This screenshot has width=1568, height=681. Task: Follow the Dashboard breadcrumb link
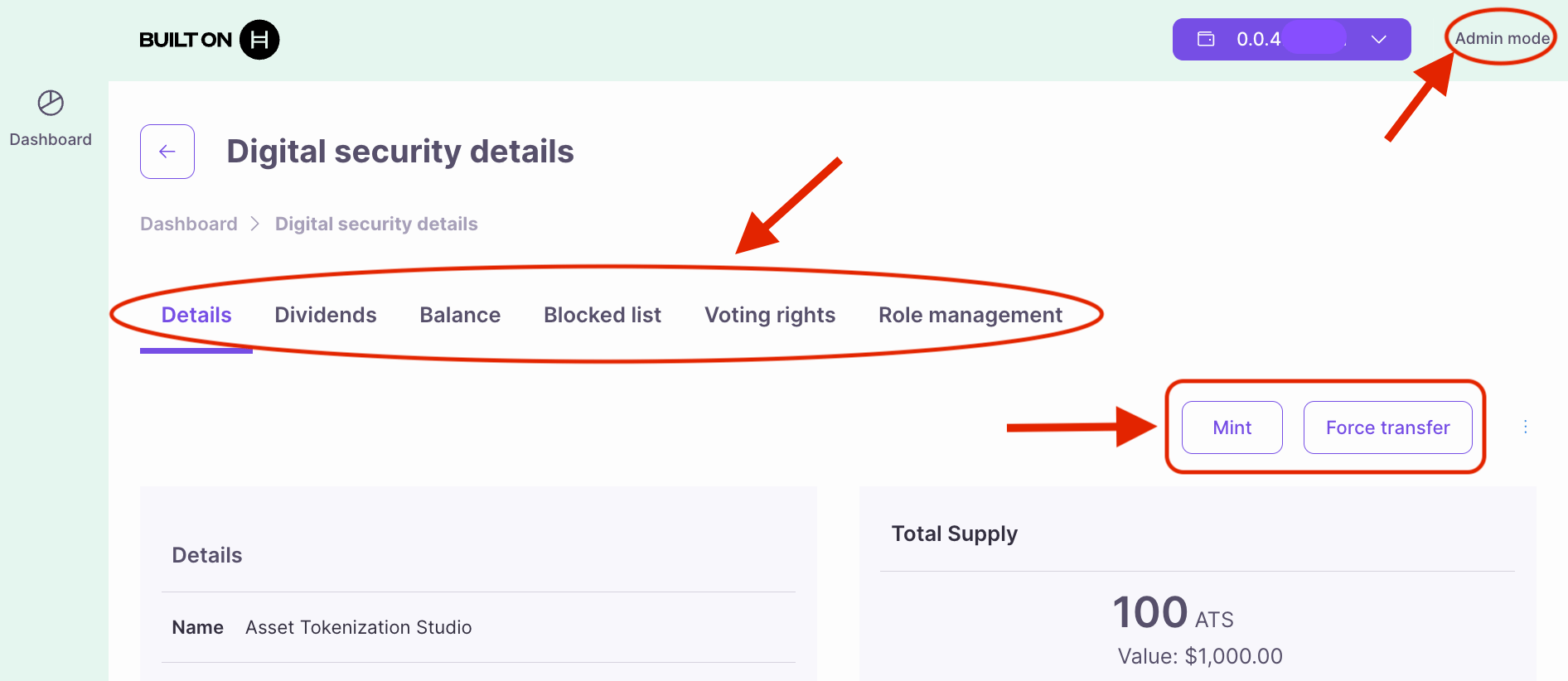pyautogui.click(x=189, y=224)
